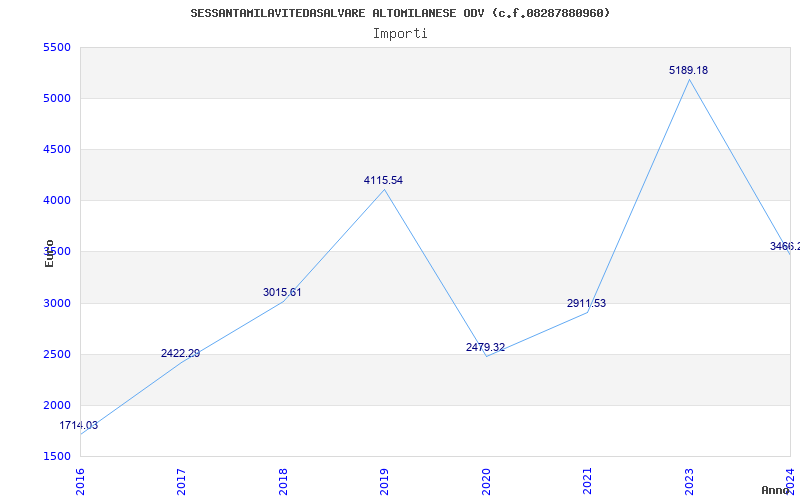Click the data label 2422.29
This screenshot has width=800, height=500.
pyautogui.click(x=181, y=353)
